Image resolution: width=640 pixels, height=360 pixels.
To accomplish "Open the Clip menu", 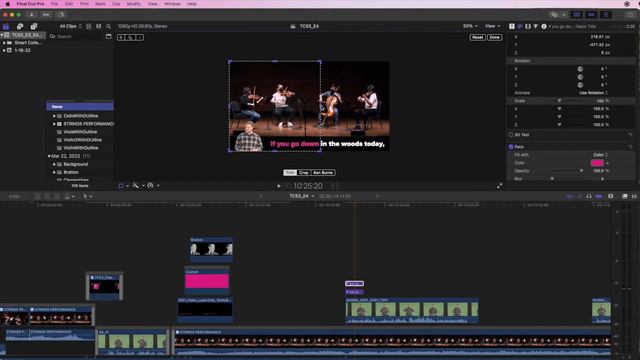I will click(116, 4).
